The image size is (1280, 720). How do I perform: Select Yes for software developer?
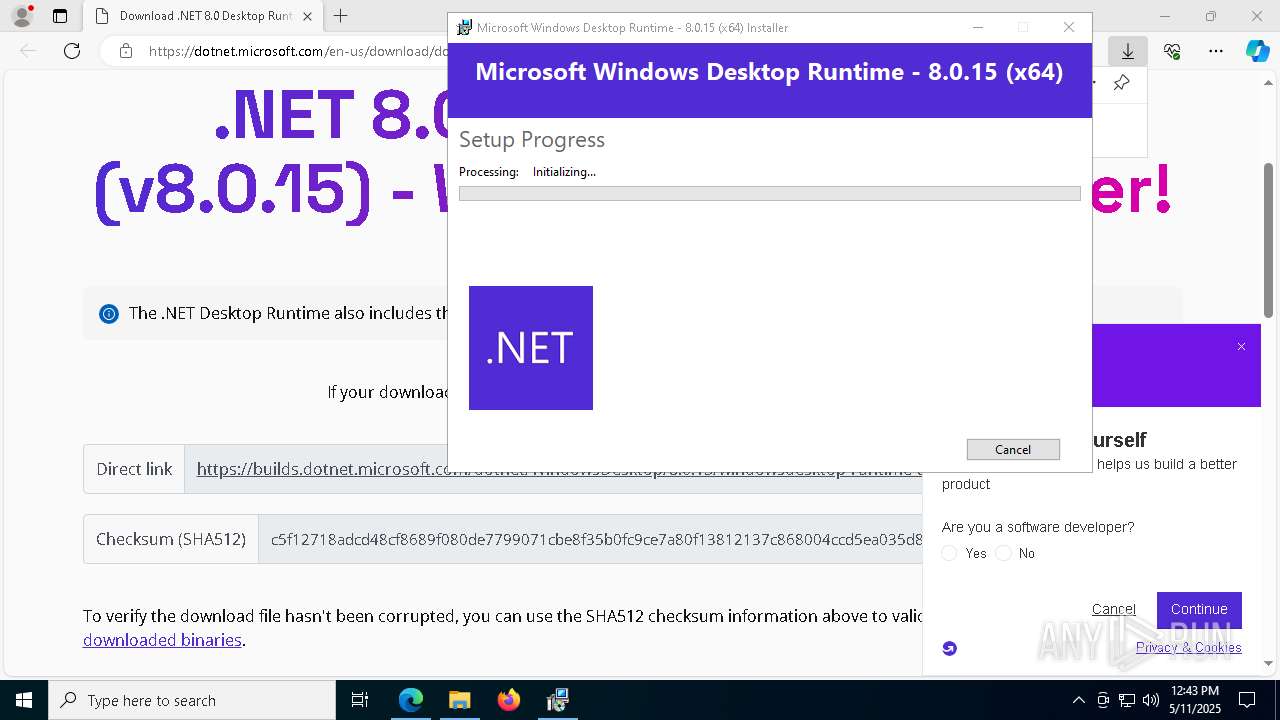pos(950,553)
